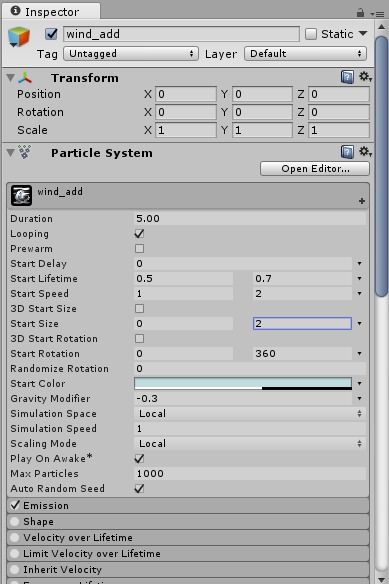Uncheck Auto Random Seed
The image size is (389, 584).
pos(139,488)
